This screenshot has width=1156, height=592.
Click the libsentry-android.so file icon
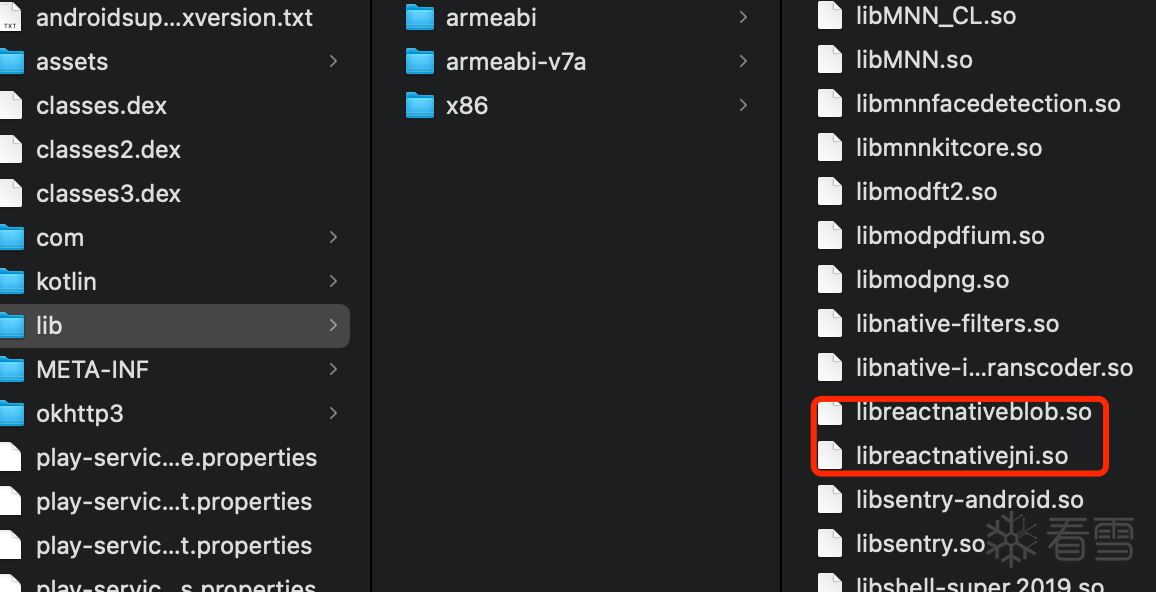pos(829,499)
